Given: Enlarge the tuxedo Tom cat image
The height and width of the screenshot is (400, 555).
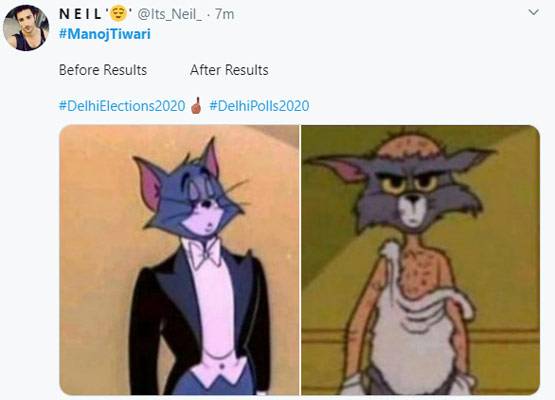Looking at the screenshot, I should (179, 260).
